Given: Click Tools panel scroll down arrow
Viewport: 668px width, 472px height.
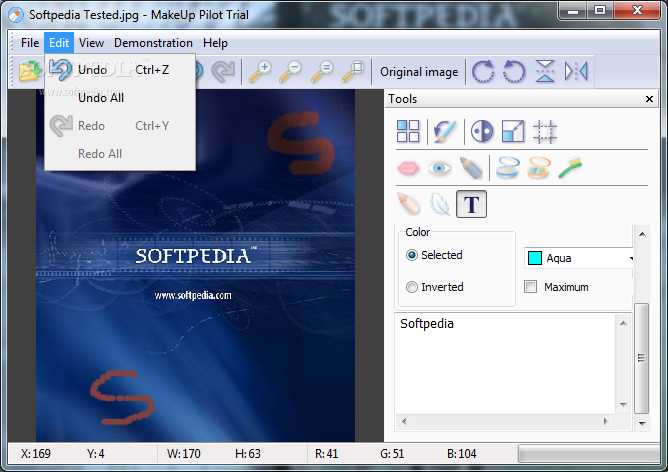Looking at the screenshot, I should (x=642, y=423).
